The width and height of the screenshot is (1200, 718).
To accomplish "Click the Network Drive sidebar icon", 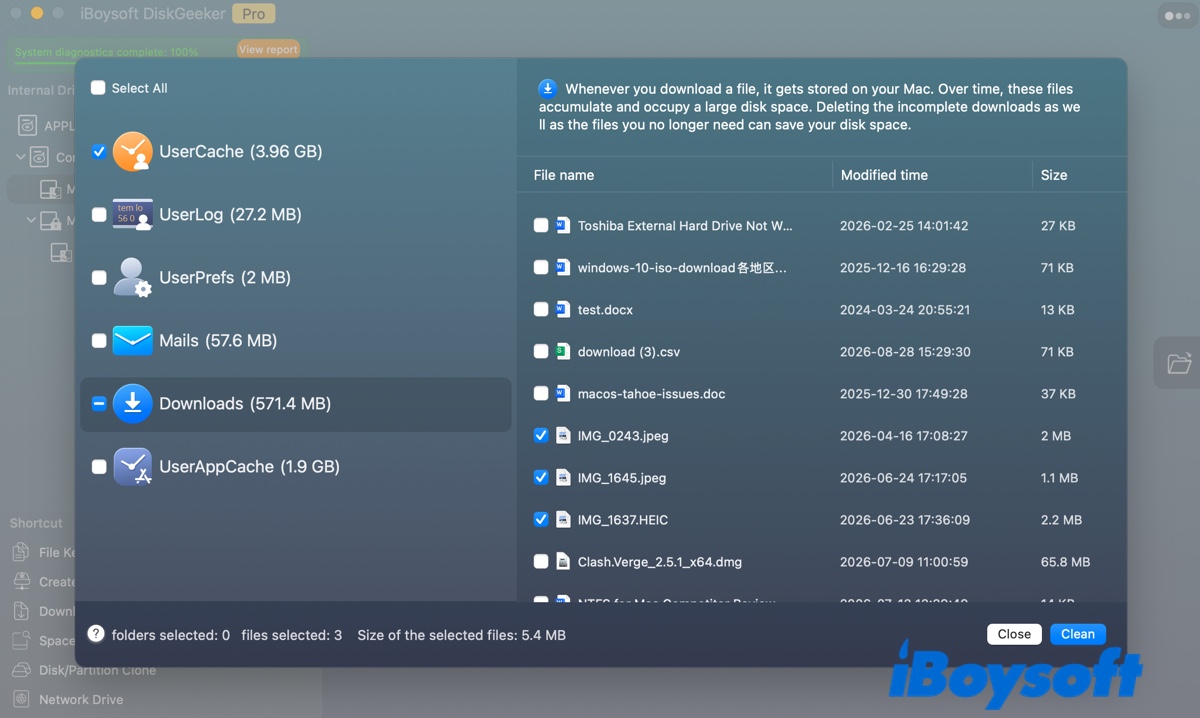I will point(21,699).
